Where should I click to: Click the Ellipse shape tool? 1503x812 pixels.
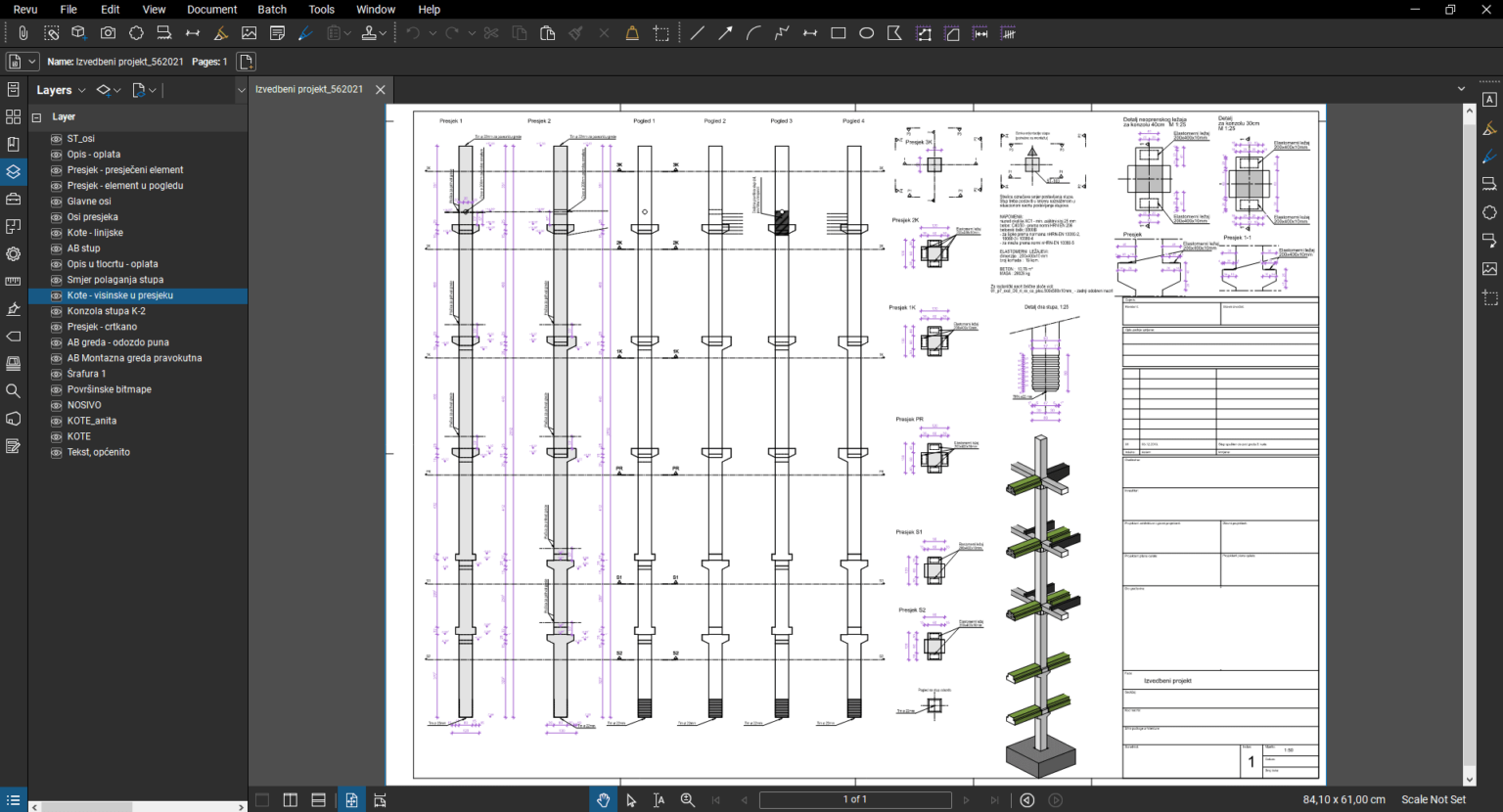[866, 33]
